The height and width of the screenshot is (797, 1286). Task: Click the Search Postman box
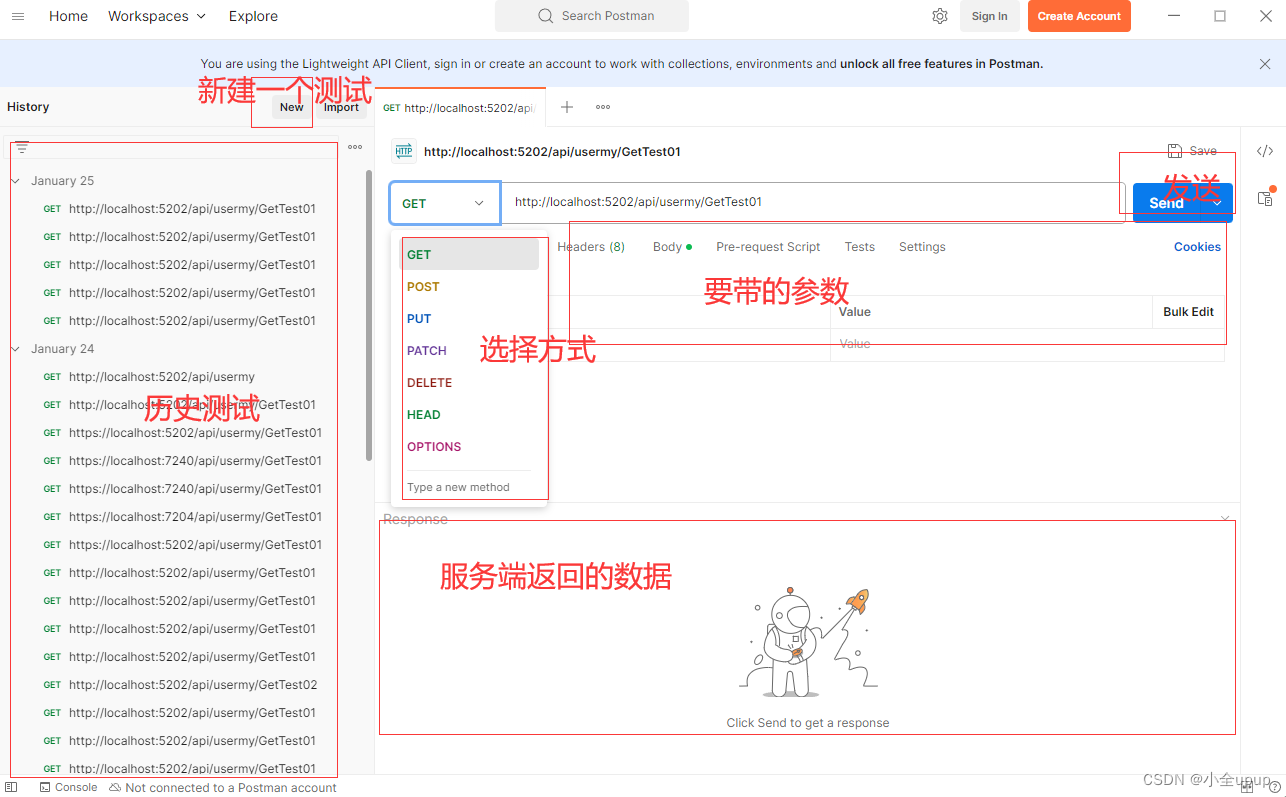pos(592,16)
